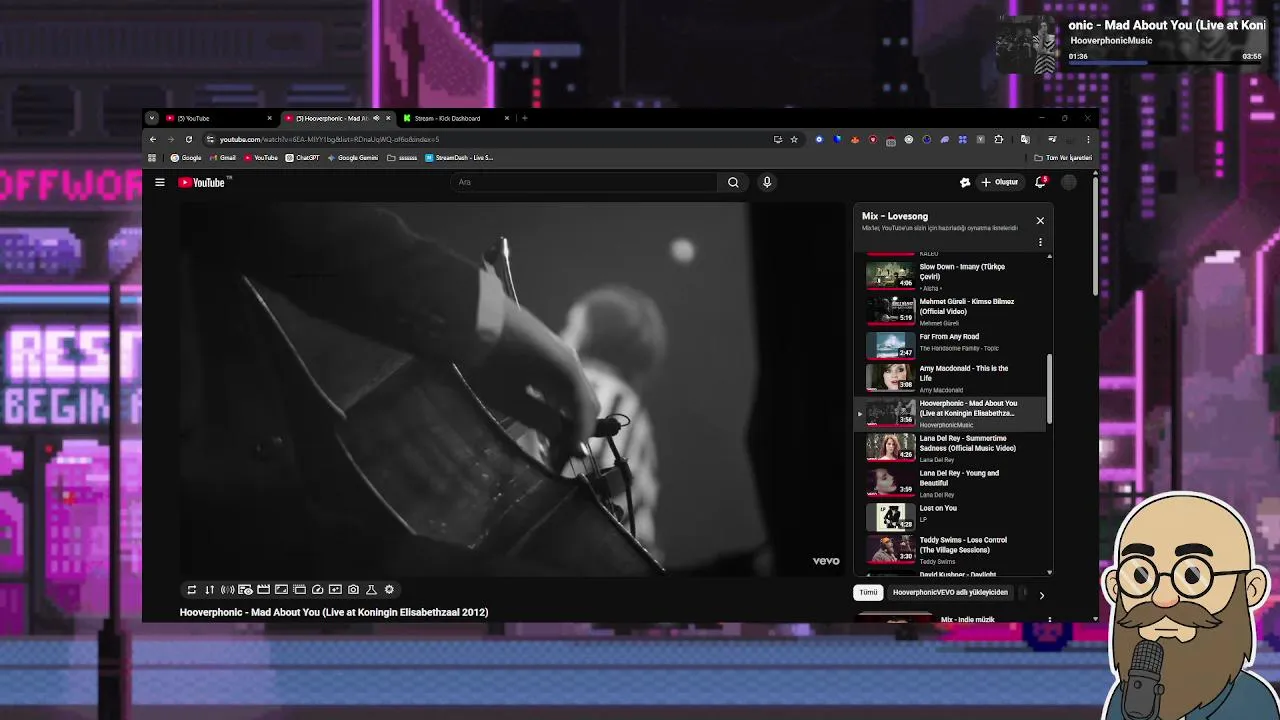Mute the Hooverphonic tab audio icon
Screen dimensions: 1280x720
click(376, 118)
